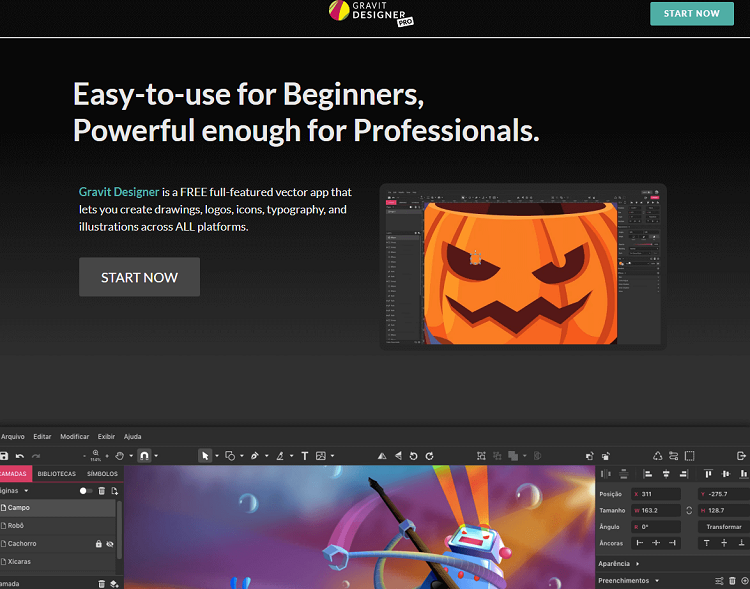Viewport: 750px width, 589px height.
Task: Open the Arquivo menu
Action: 12,436
